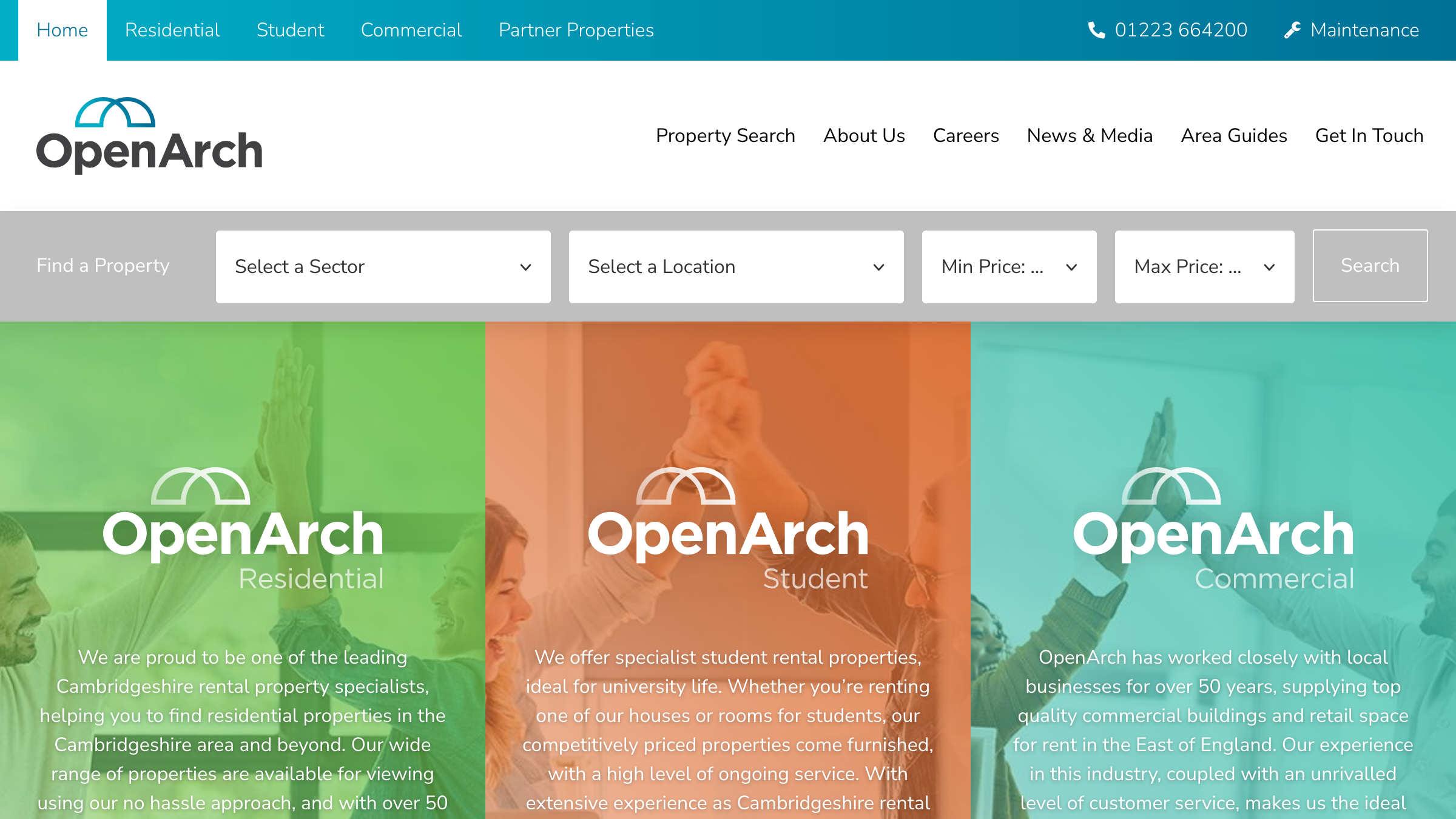This screenshot has width=1456, height=819.
Task: Click the Student panel description text
Action: point(728,731)
